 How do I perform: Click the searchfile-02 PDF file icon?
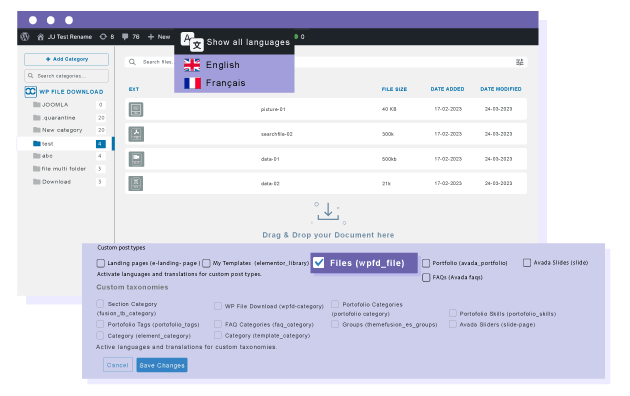(136, 134)
